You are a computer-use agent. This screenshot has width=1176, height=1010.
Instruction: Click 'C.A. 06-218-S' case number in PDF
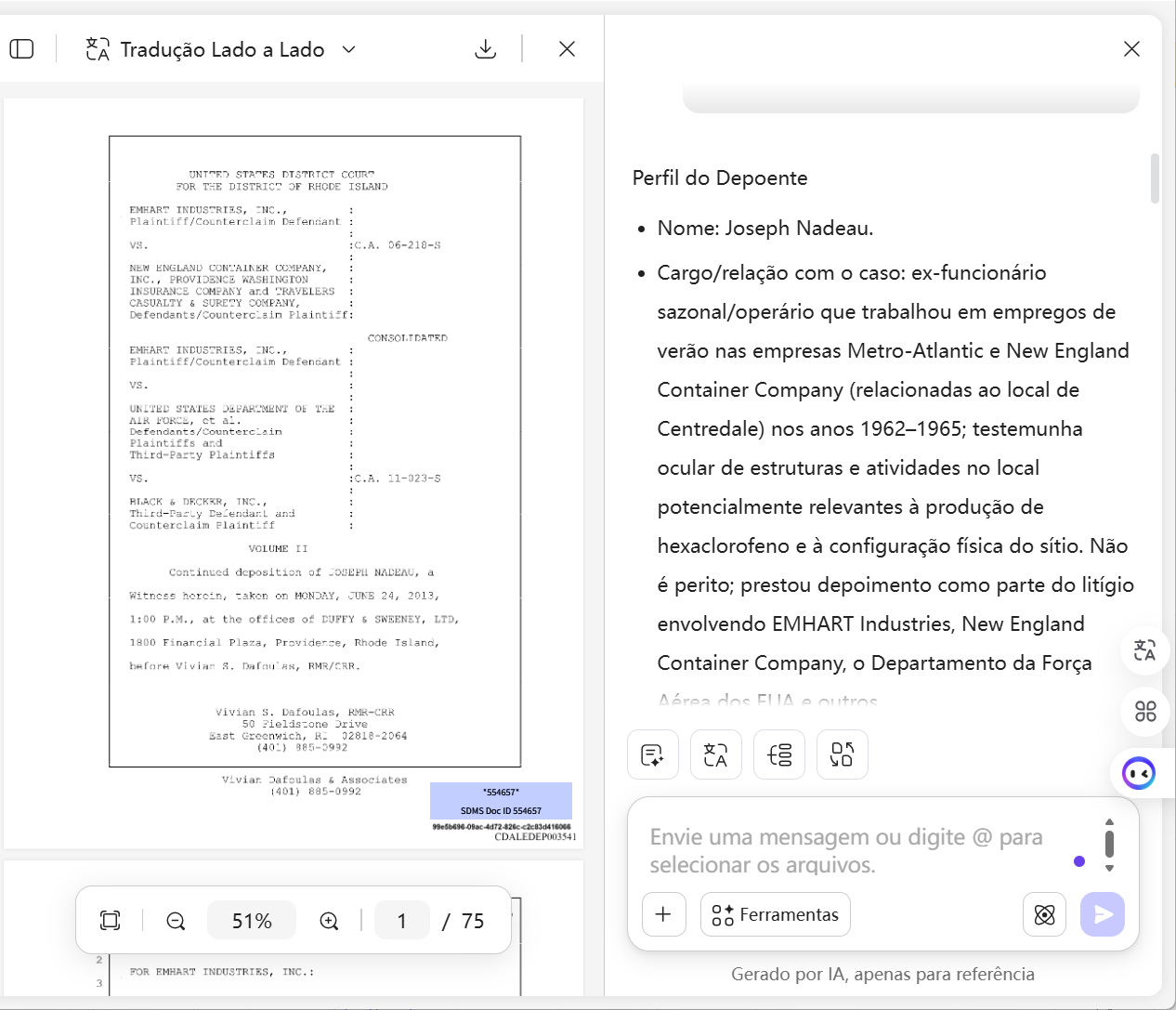tap(398, 245)
